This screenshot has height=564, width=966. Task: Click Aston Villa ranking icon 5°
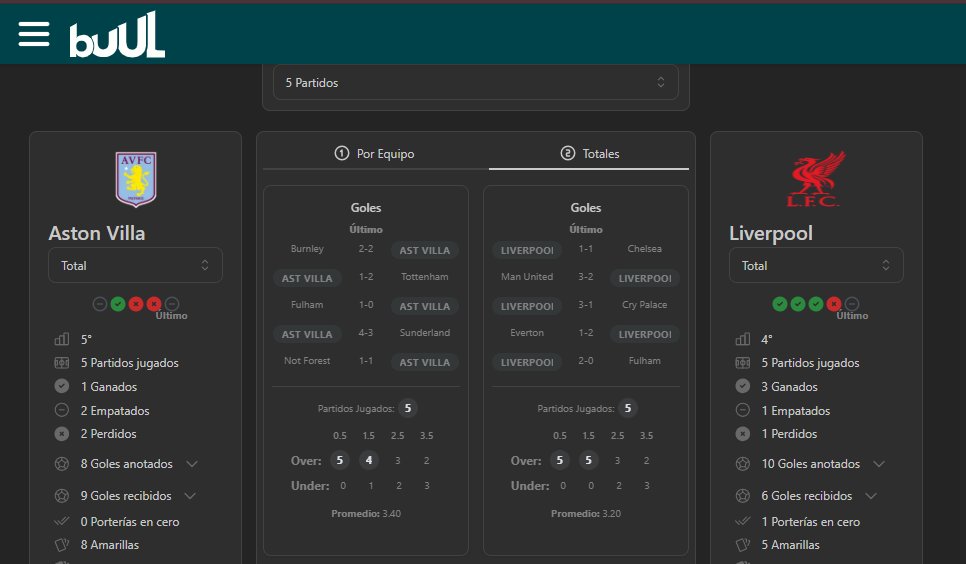tap(62, 339)
